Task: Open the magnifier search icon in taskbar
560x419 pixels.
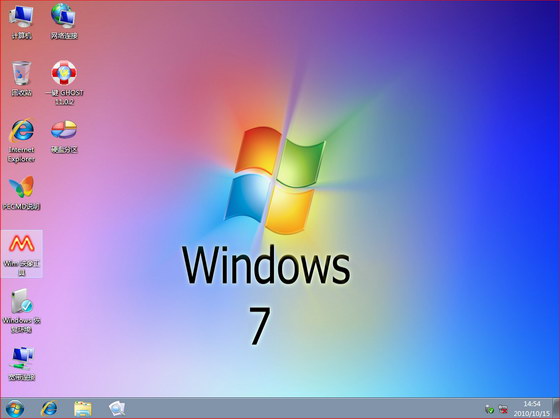Action: (x=117, y=409)
